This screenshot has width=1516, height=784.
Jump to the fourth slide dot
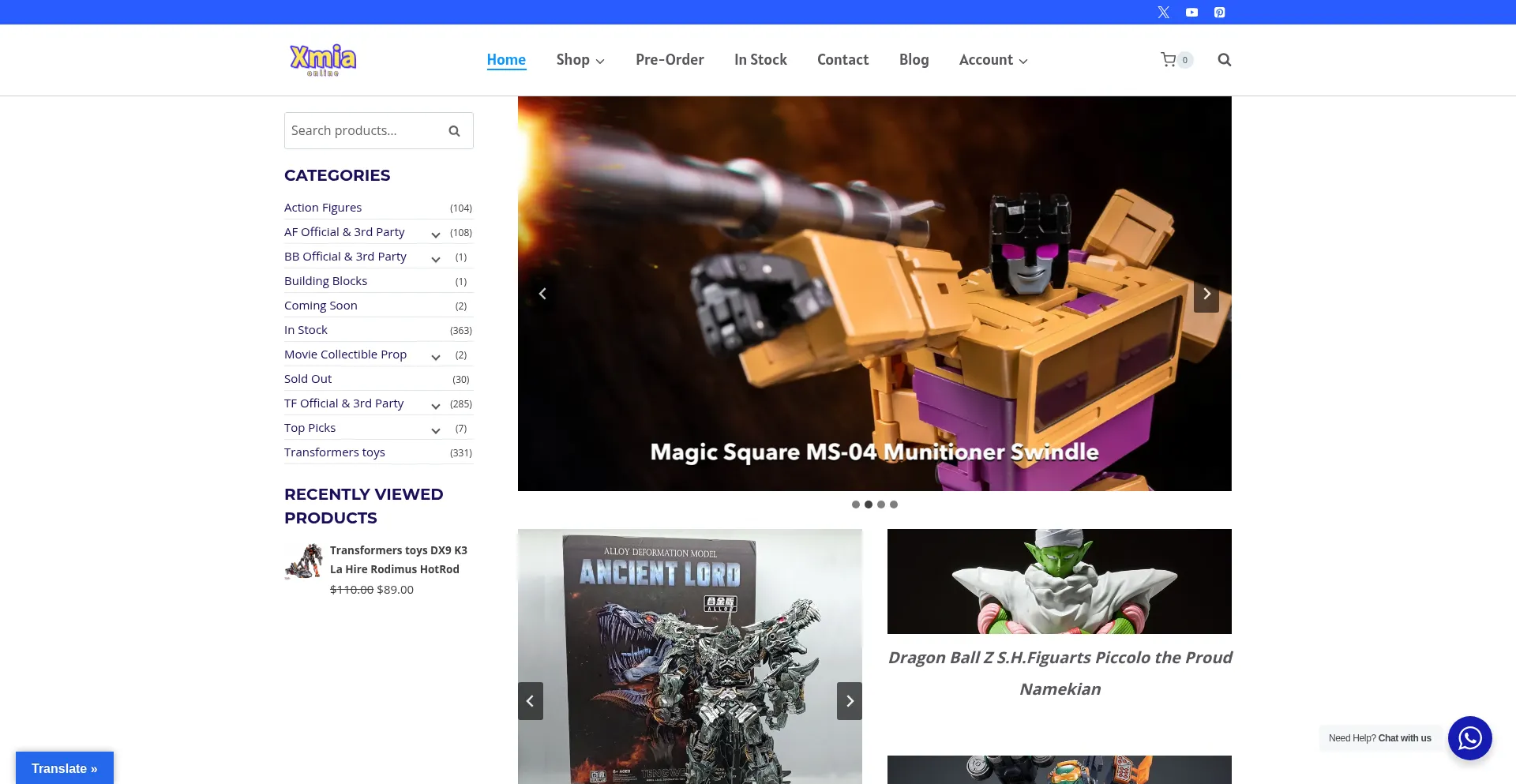(x=894, y=505)
